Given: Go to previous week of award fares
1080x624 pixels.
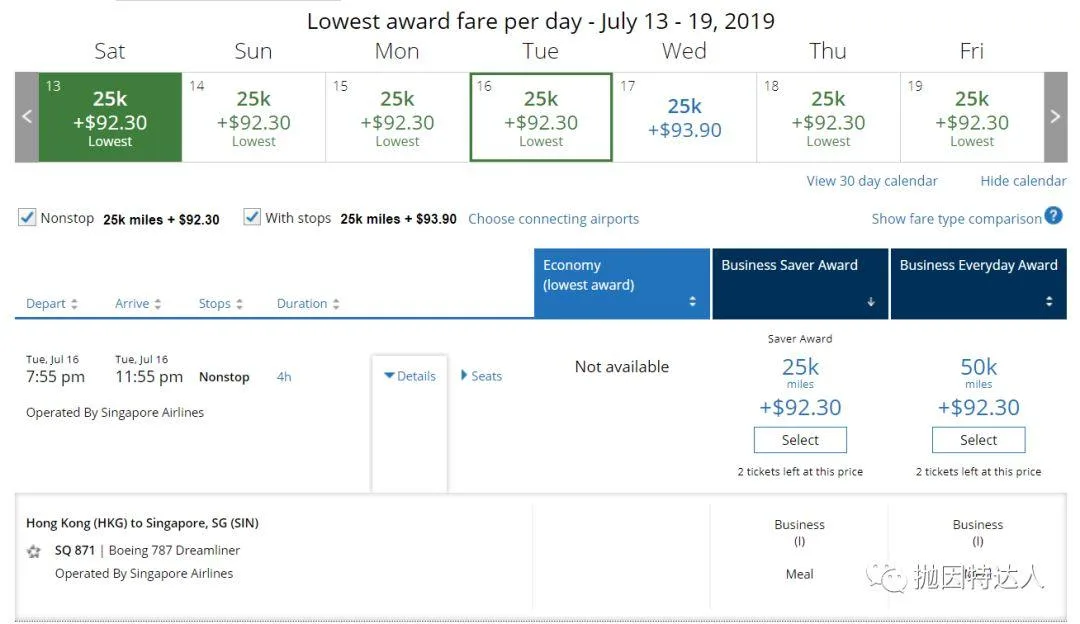Looking at the screenshot, I should [x=27, y=117].
